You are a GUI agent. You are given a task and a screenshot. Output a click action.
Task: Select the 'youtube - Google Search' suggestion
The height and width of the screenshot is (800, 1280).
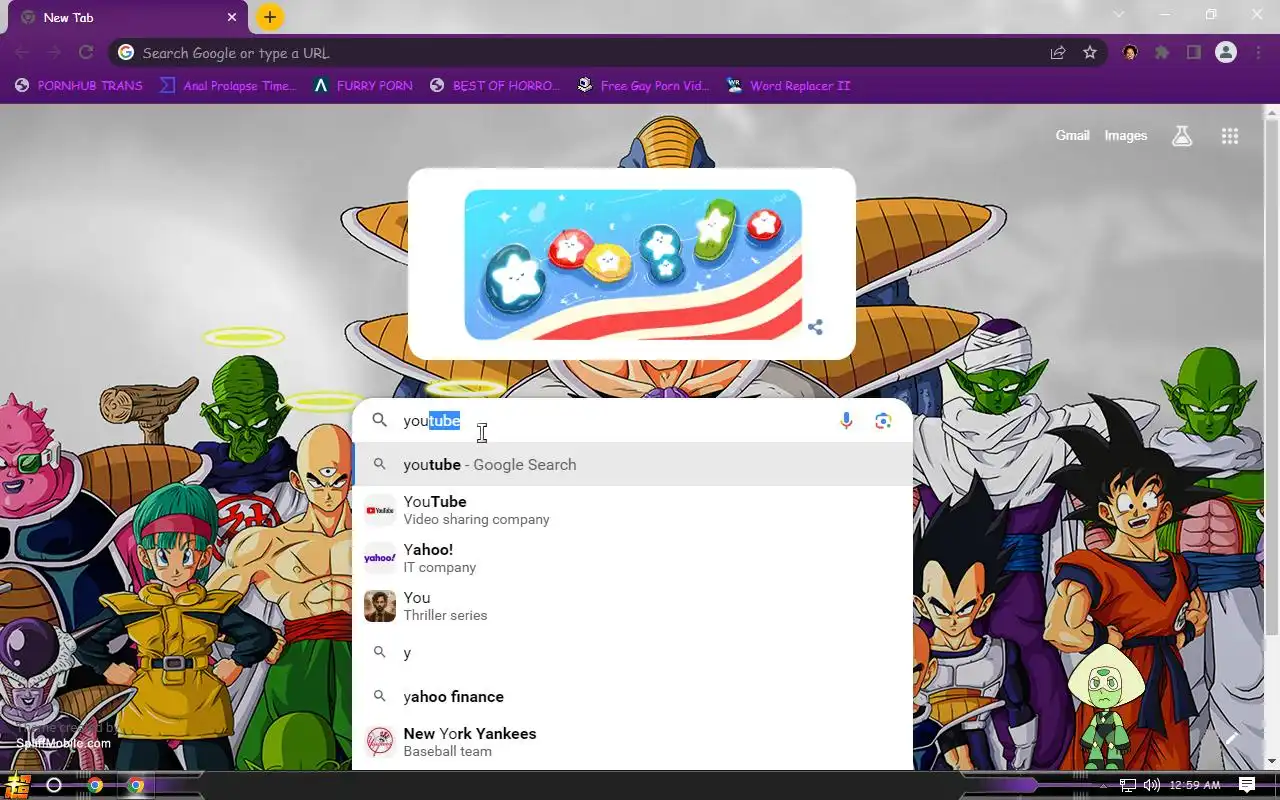click(x=633, y=465)
